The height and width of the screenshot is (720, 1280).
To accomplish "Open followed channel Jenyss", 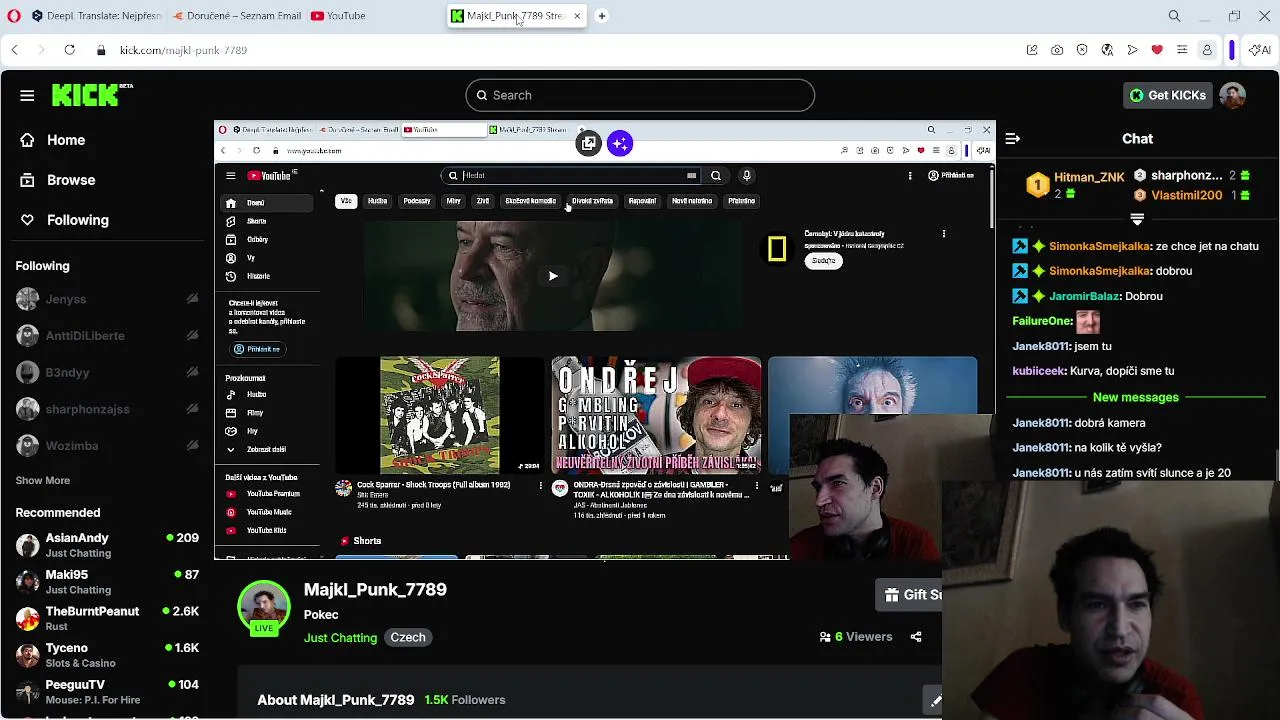I will click(66, 299).
